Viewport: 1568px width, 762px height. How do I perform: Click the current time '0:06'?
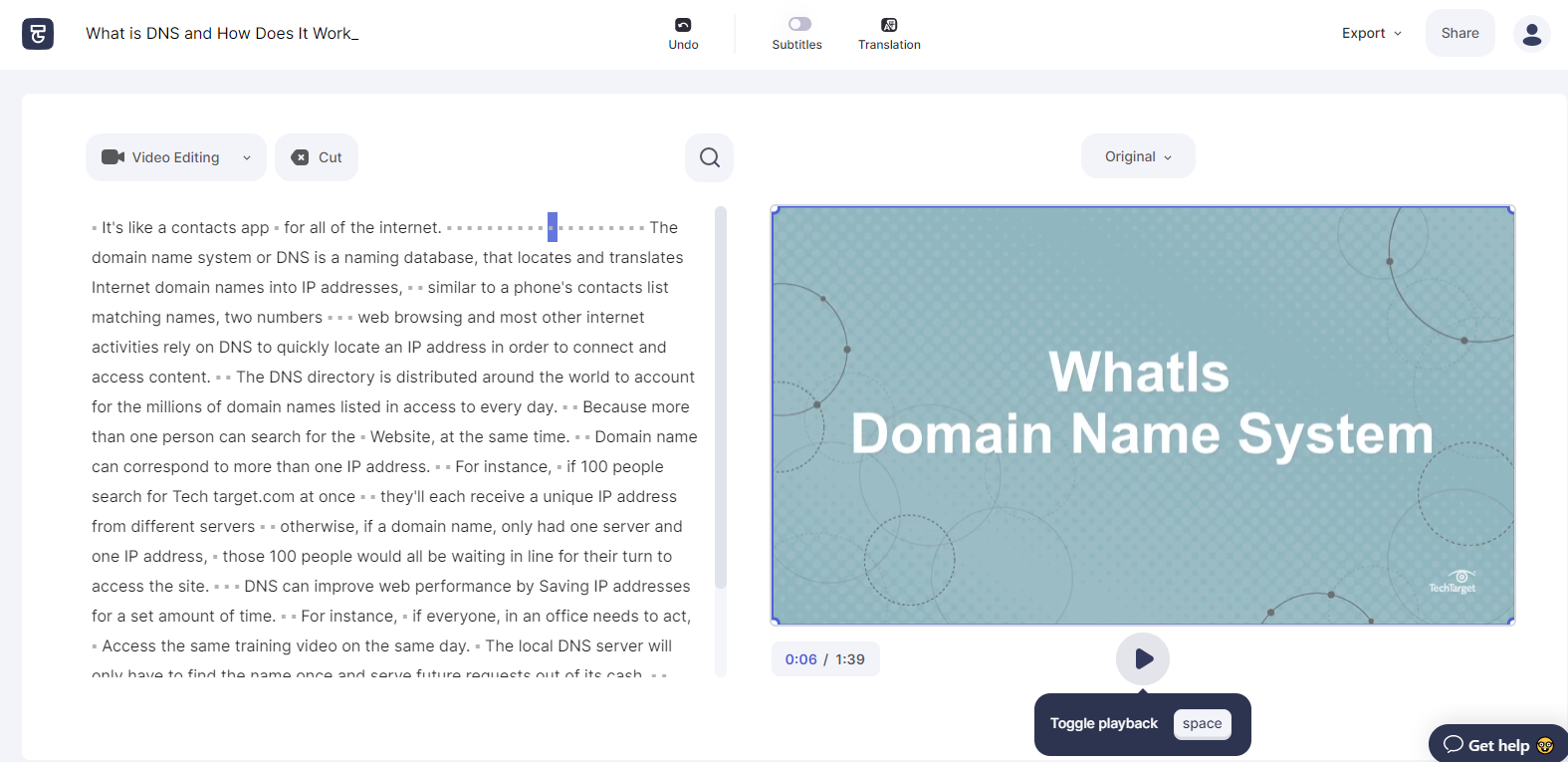point(800,659)
